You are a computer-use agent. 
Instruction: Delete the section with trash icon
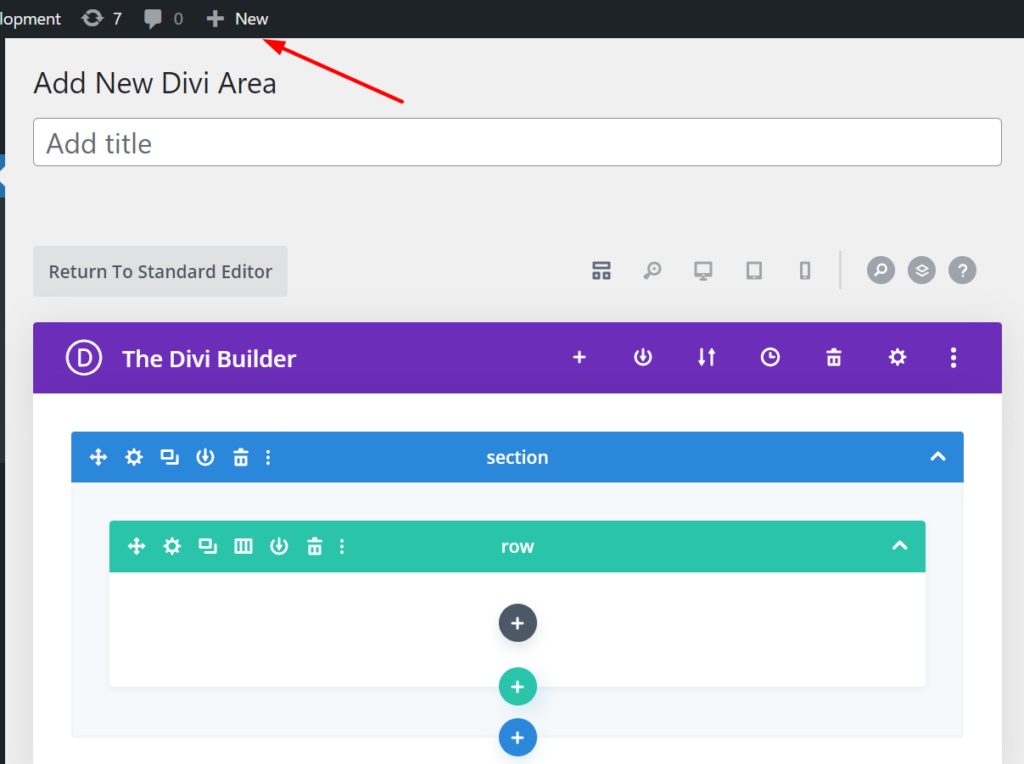(x=241, y=457)
